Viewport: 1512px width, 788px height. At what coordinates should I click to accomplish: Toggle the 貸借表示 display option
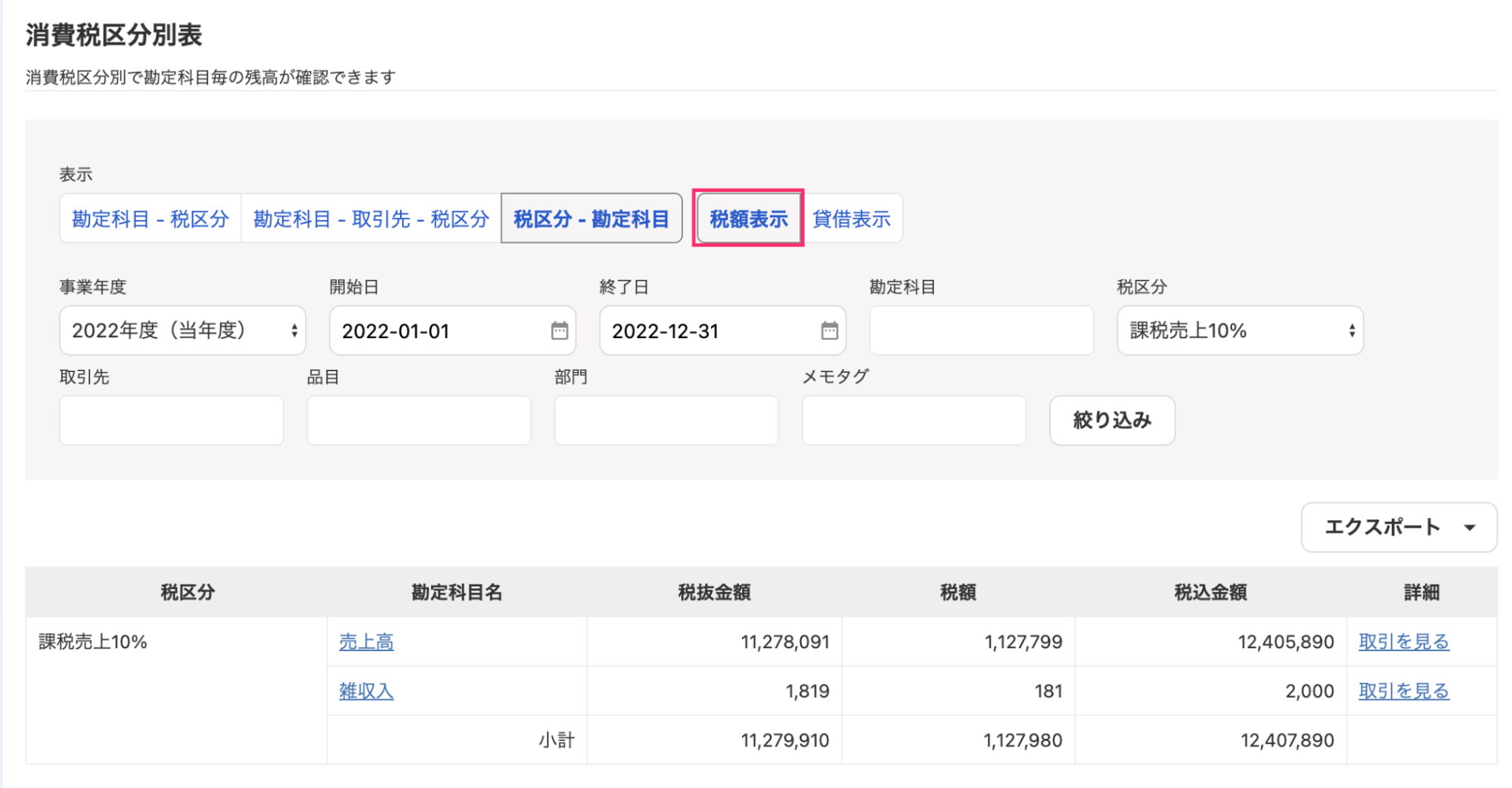tap(852, 219)
